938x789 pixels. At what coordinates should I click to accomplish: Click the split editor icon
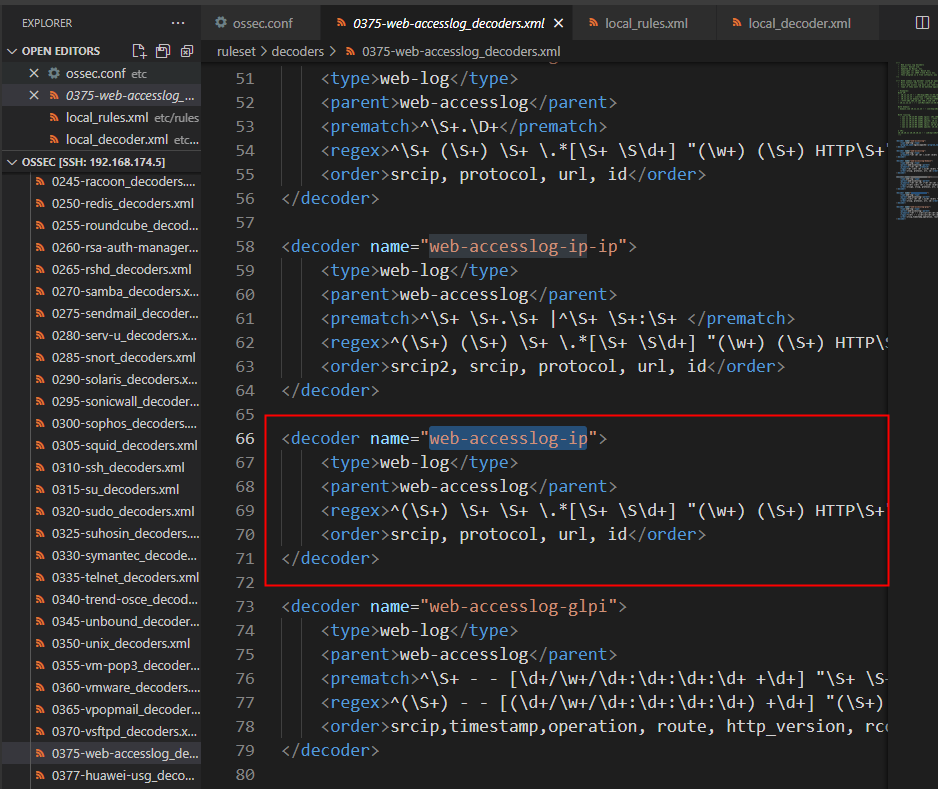point(922,23)
